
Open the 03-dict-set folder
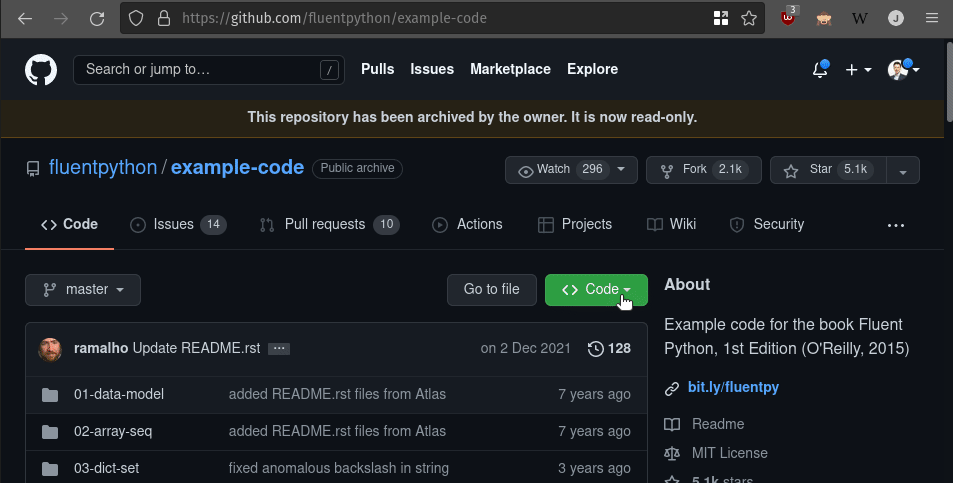pyautogui.click(x=106, y=468)
